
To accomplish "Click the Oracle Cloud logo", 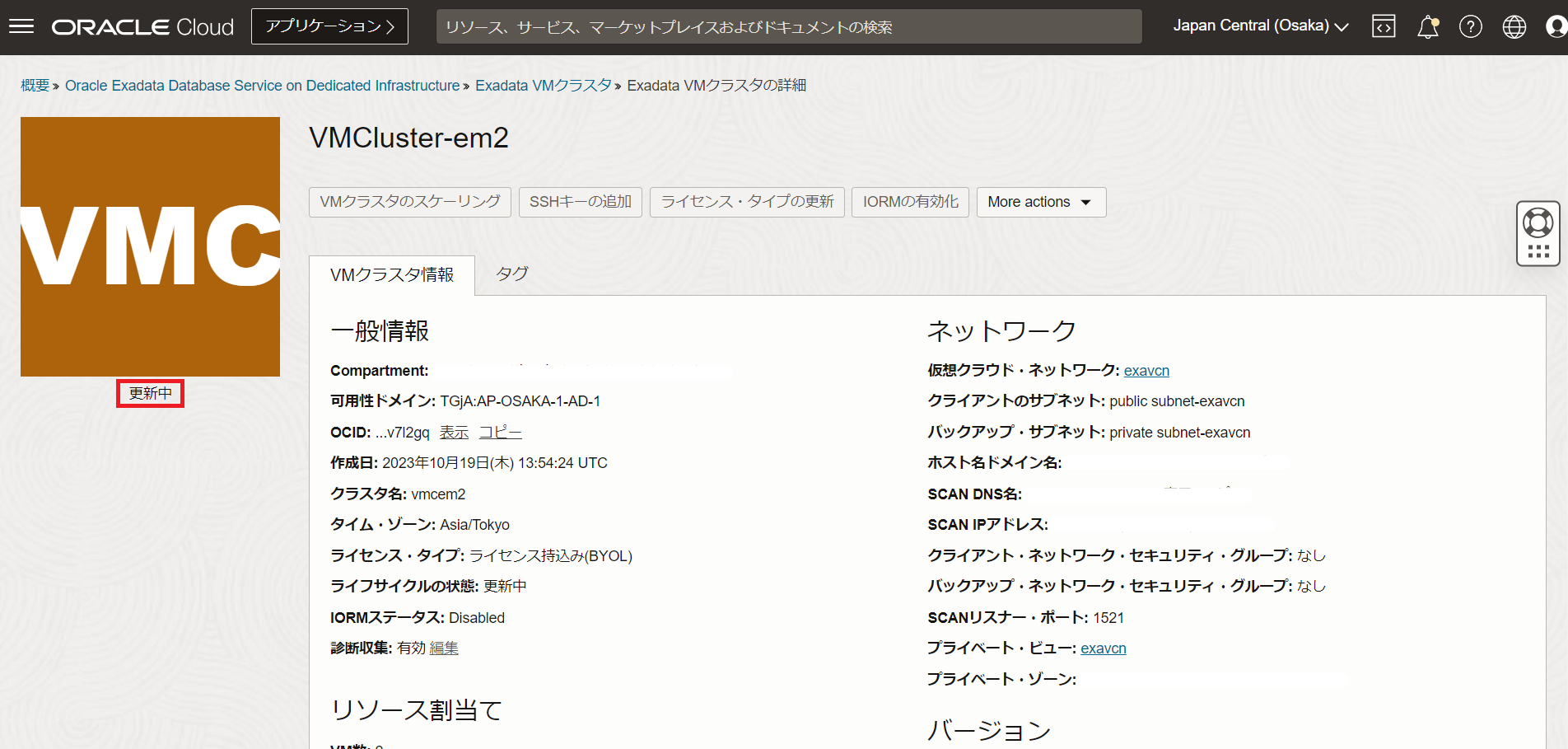I will point(142,27).
